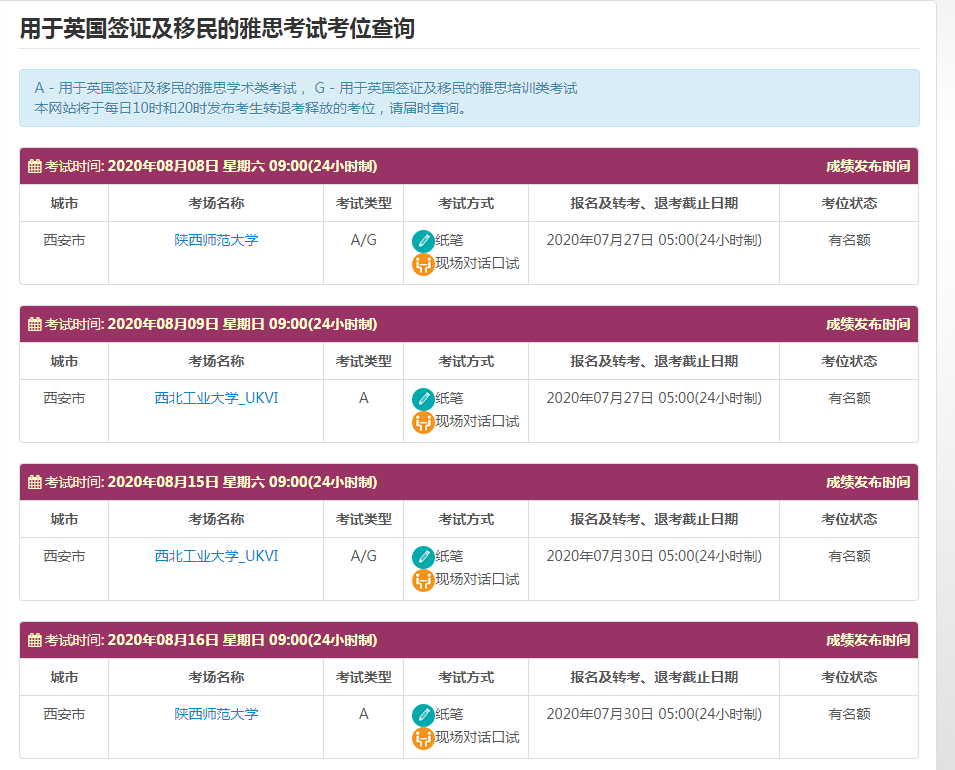
Task: Click the 纸笔 pencil icon for 08月09日 exam
Action: [423, 399]
